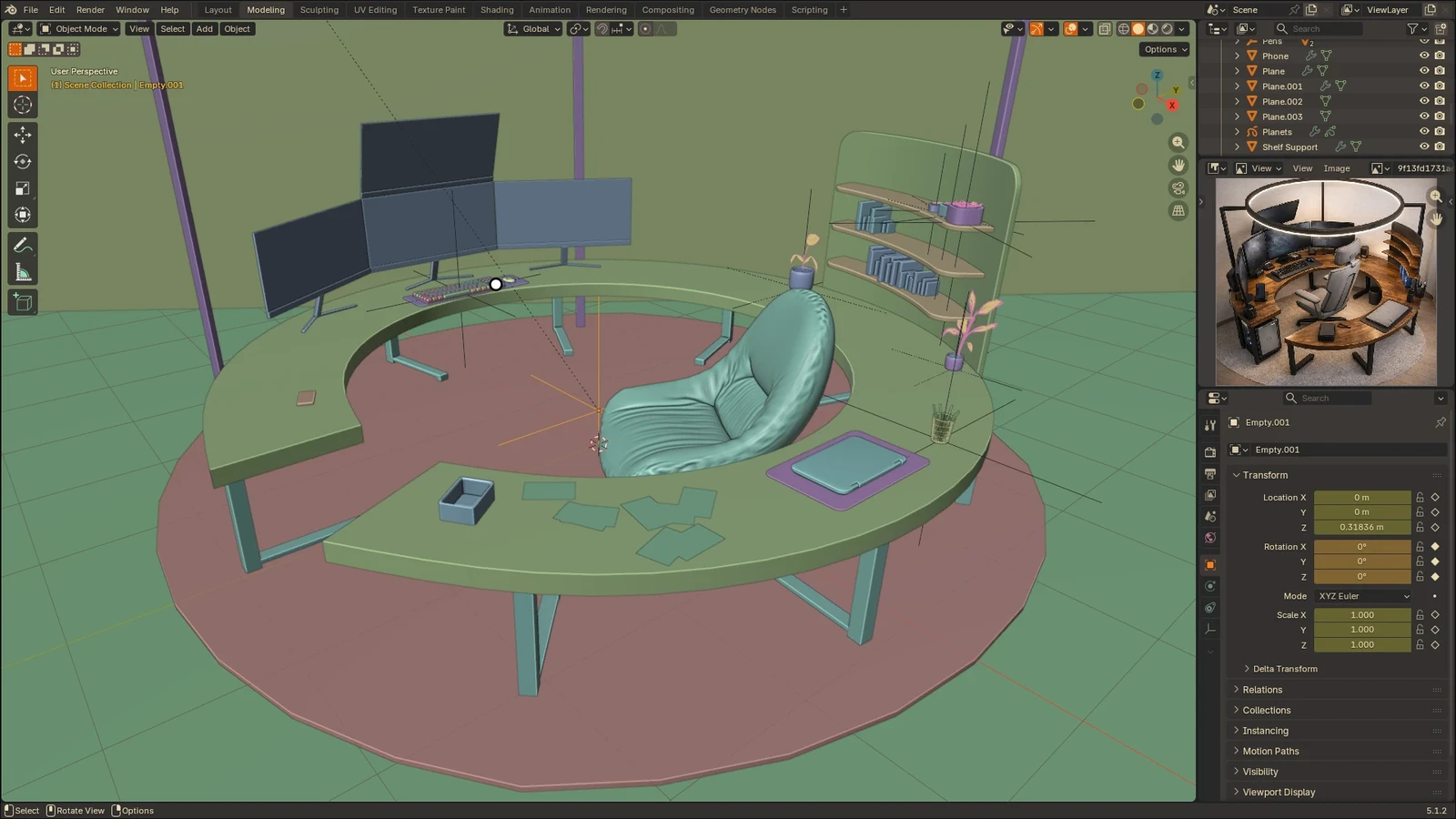Switch perspective/orthographic view grid icon
The height and width of the screenshot is (819, 1456).
(x=1178, y=211)
